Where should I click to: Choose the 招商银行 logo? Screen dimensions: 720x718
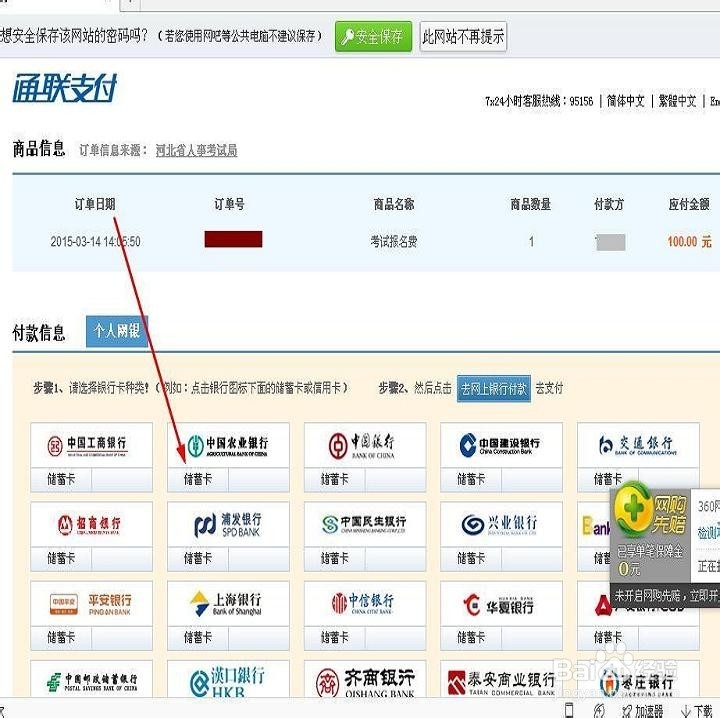(x=91, y=524)
